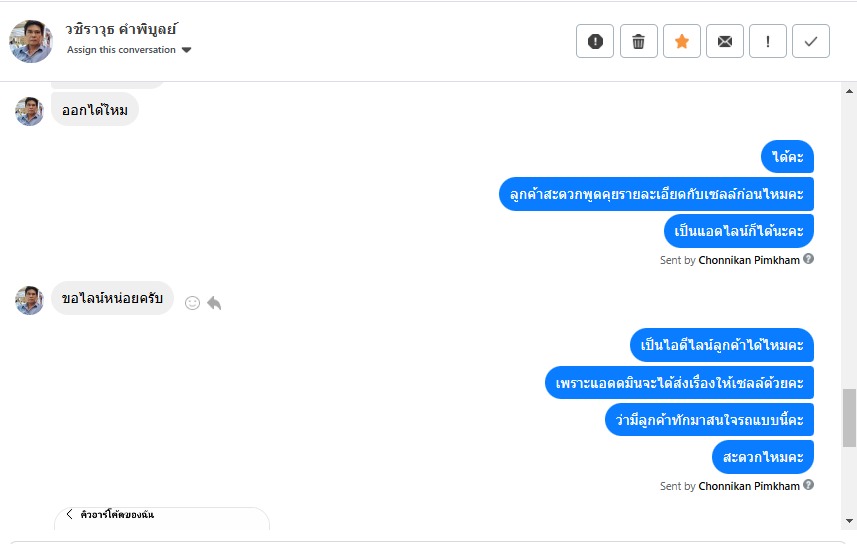Click the exclamation mark priority icon
The height and width of the screenshot is (544, 857).
click(x=768, y=41)
